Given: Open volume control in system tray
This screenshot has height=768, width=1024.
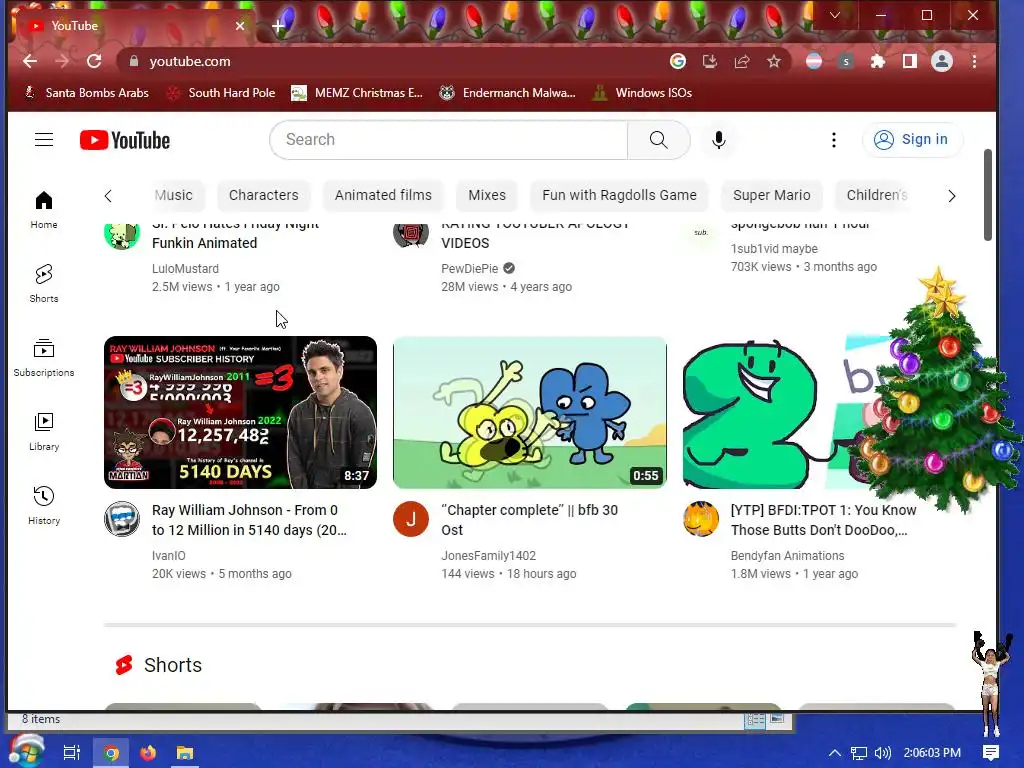Looking at the screenshot, I should [x=882, y=753].
